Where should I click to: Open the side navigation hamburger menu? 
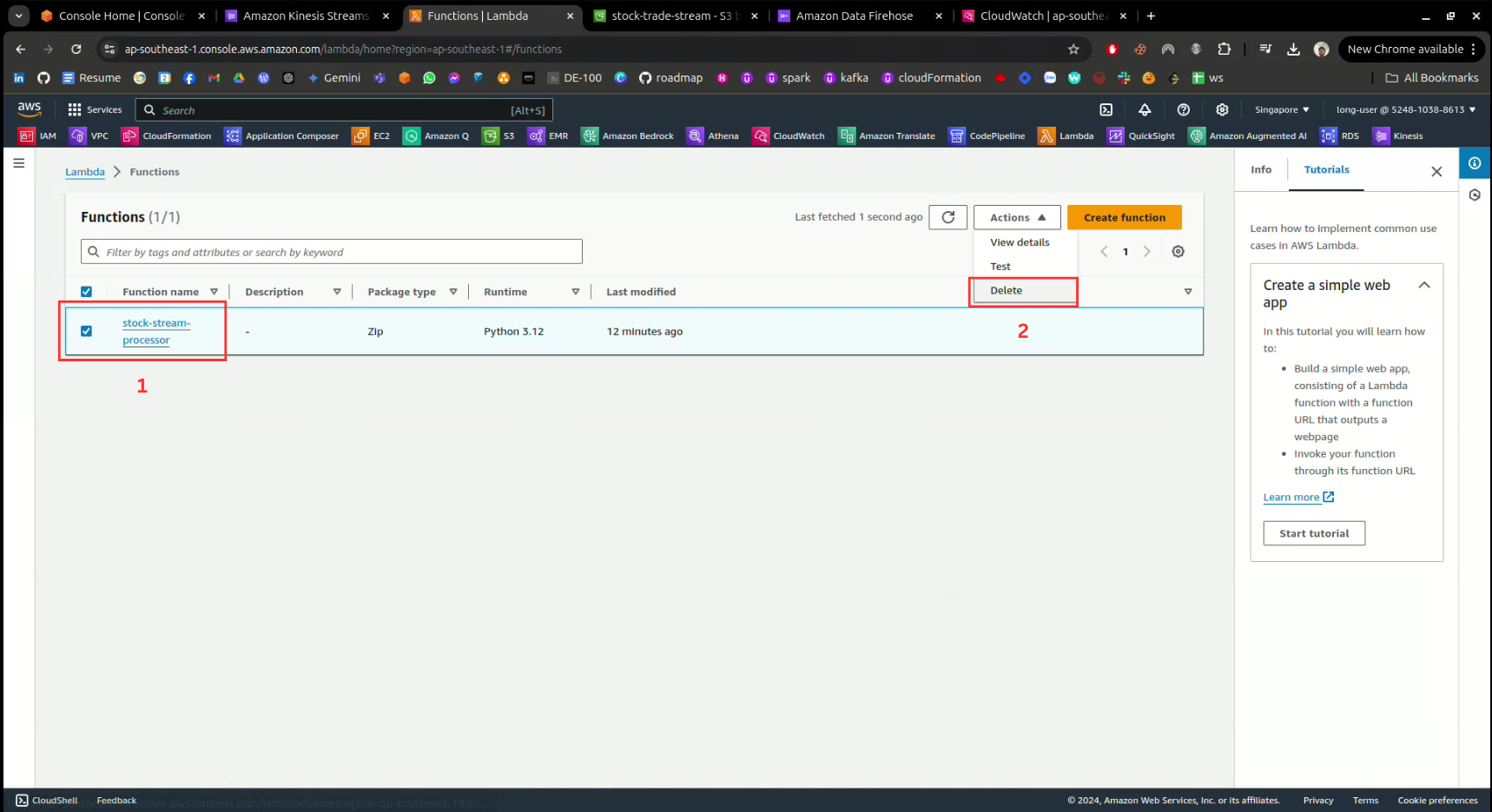[x=19, y=163]
